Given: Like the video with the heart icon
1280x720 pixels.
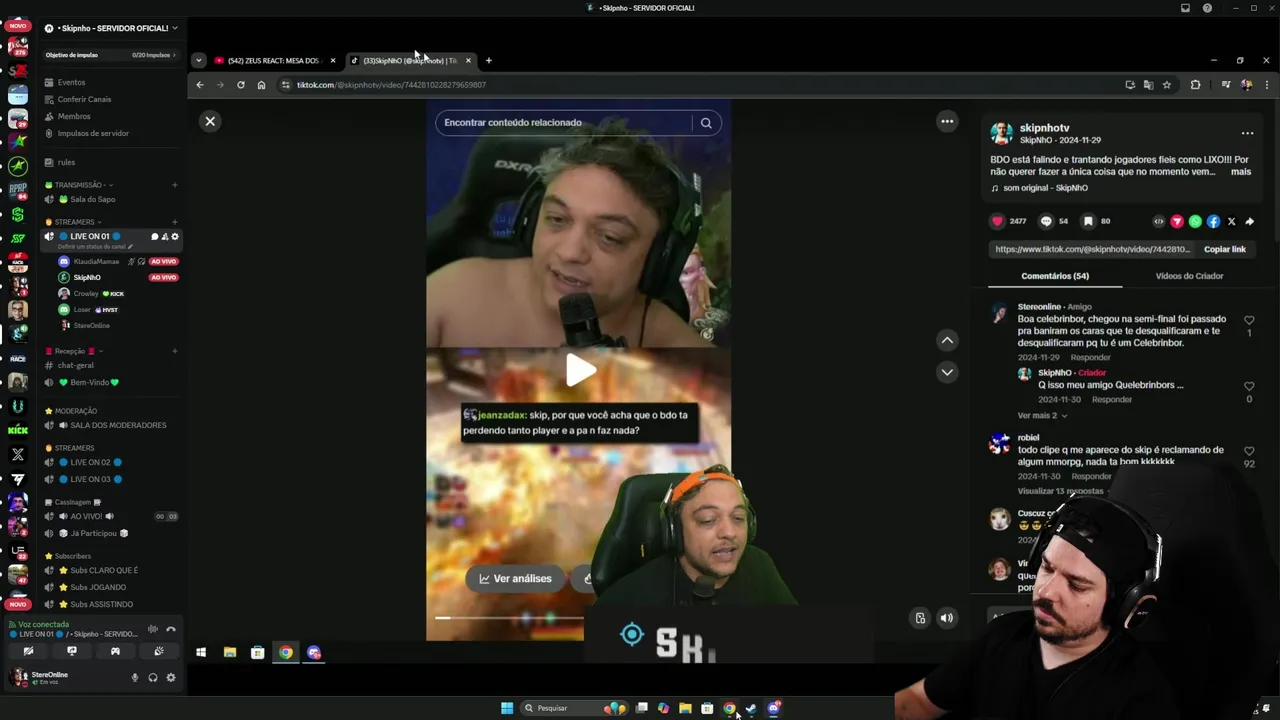Looking at the screenshot, I should (x=997, y=221).
